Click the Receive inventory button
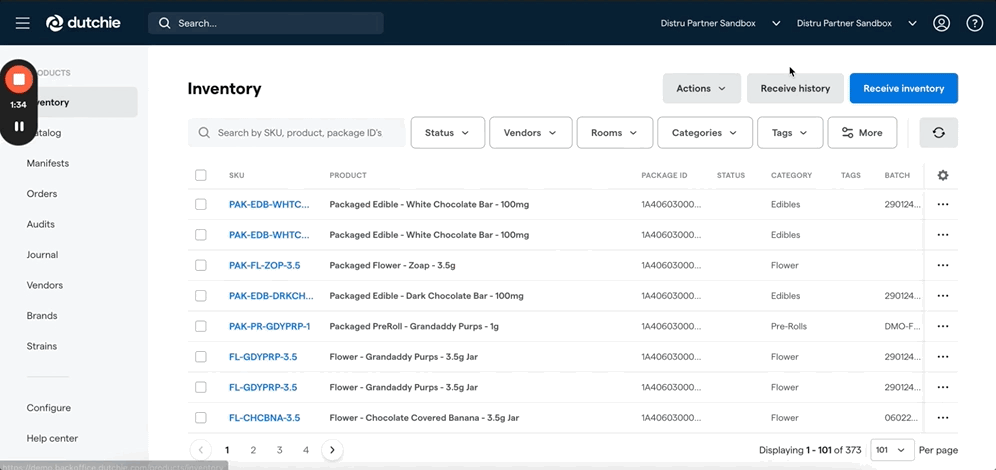Viewport: 996px width, 470px height. click(903, 88)
